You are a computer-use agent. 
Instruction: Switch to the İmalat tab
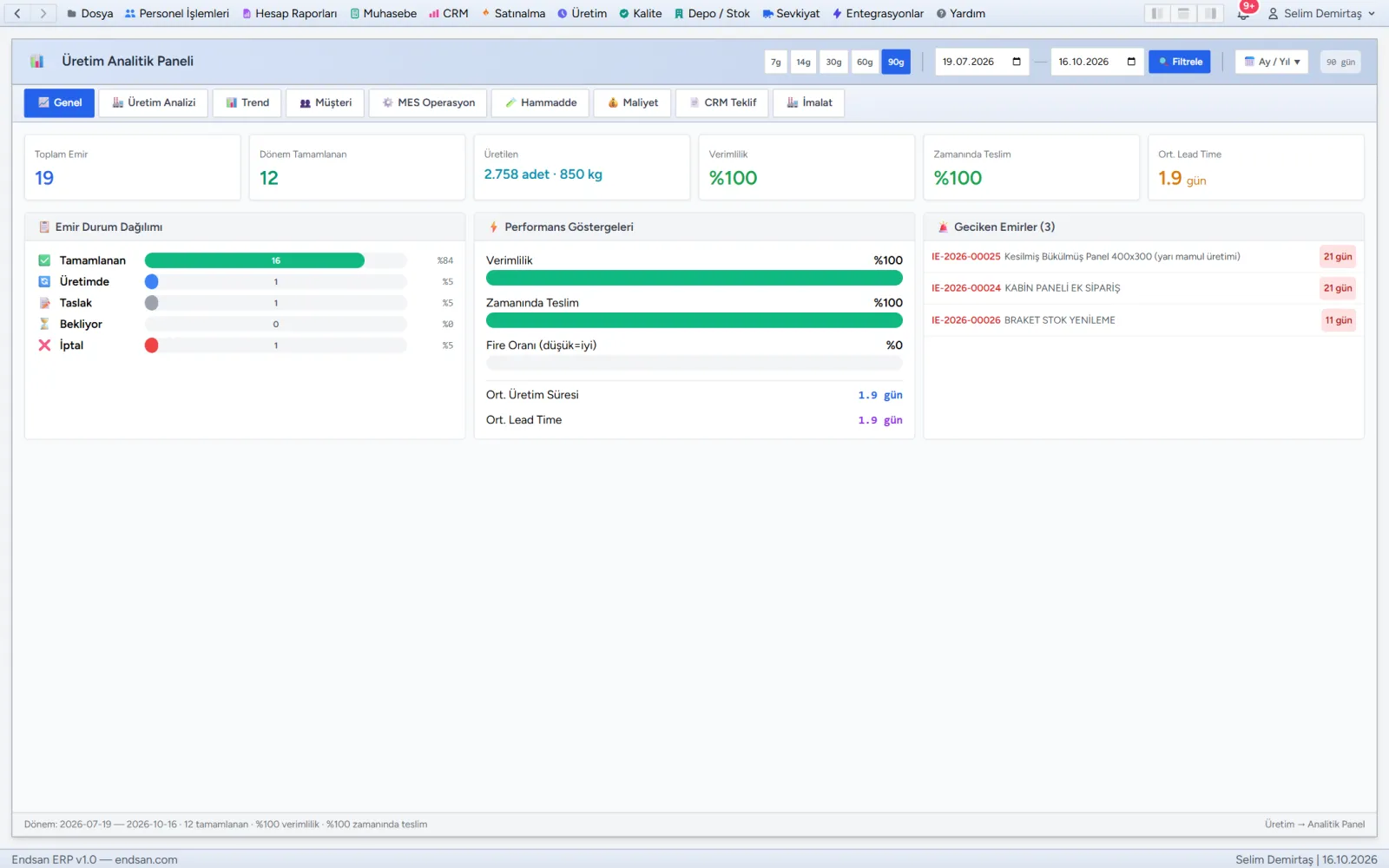pos(809,102)
